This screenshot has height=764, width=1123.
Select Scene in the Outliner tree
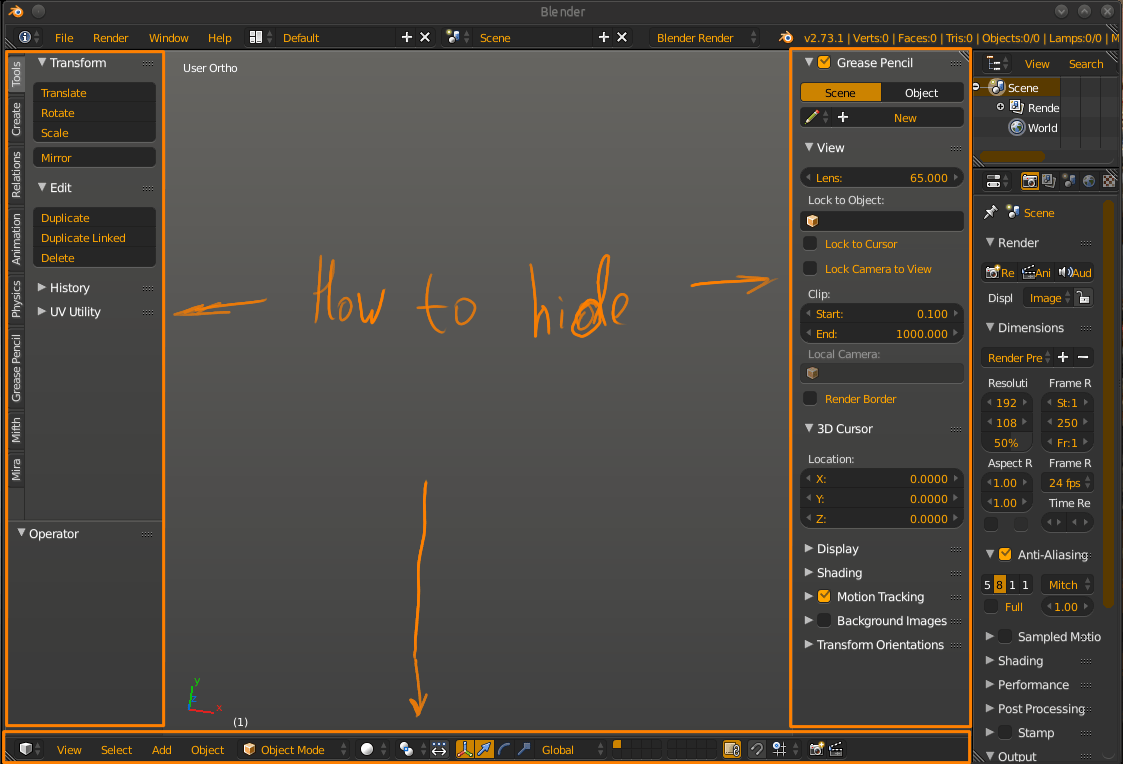coord(1022,87)
